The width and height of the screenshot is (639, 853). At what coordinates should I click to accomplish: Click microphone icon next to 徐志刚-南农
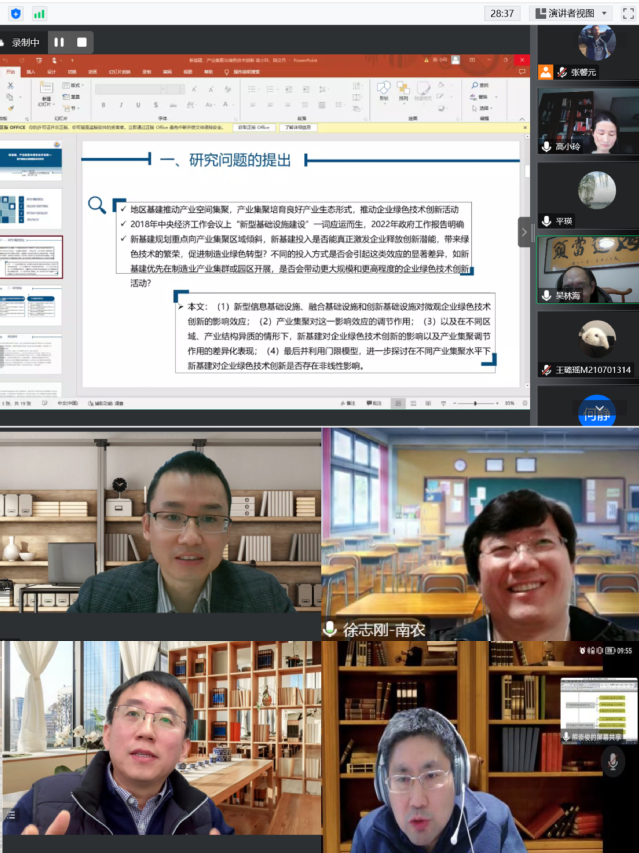329,630
